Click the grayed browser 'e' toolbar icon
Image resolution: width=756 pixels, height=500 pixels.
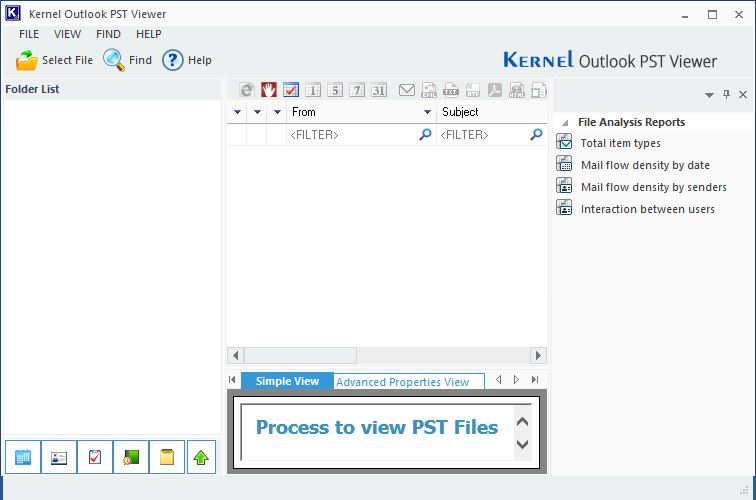point(247,90)
